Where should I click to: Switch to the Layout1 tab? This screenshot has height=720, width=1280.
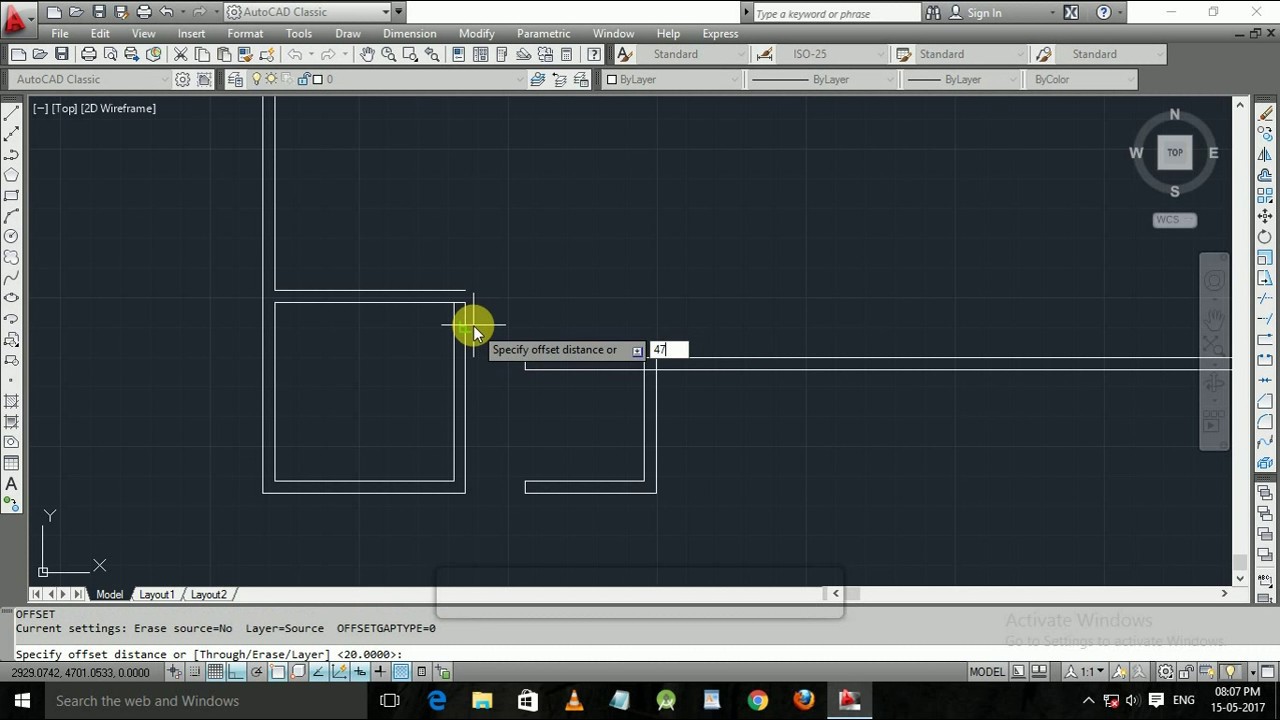tap(156, 594)
